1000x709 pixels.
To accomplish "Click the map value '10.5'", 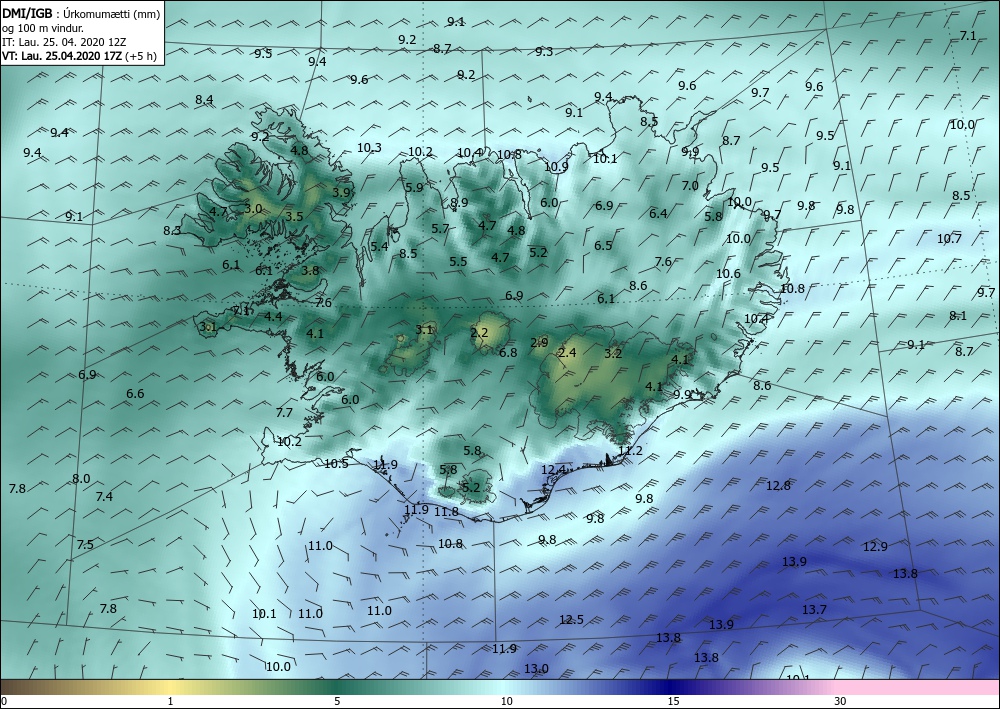I will [x=336, y=464].
